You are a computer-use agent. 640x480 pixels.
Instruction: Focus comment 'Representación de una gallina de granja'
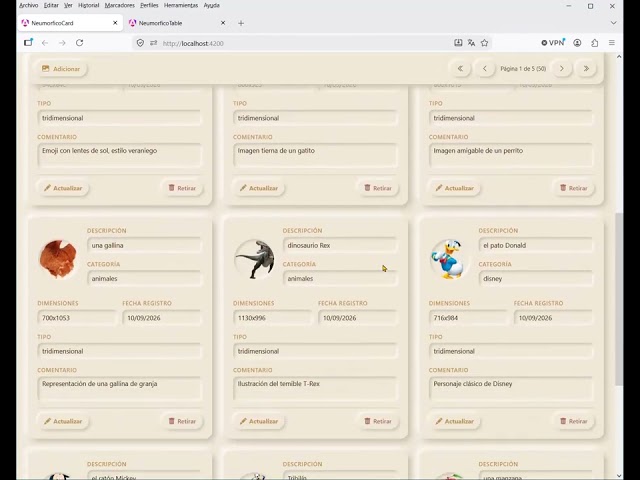pyautogui.click(x=120, y=389)
